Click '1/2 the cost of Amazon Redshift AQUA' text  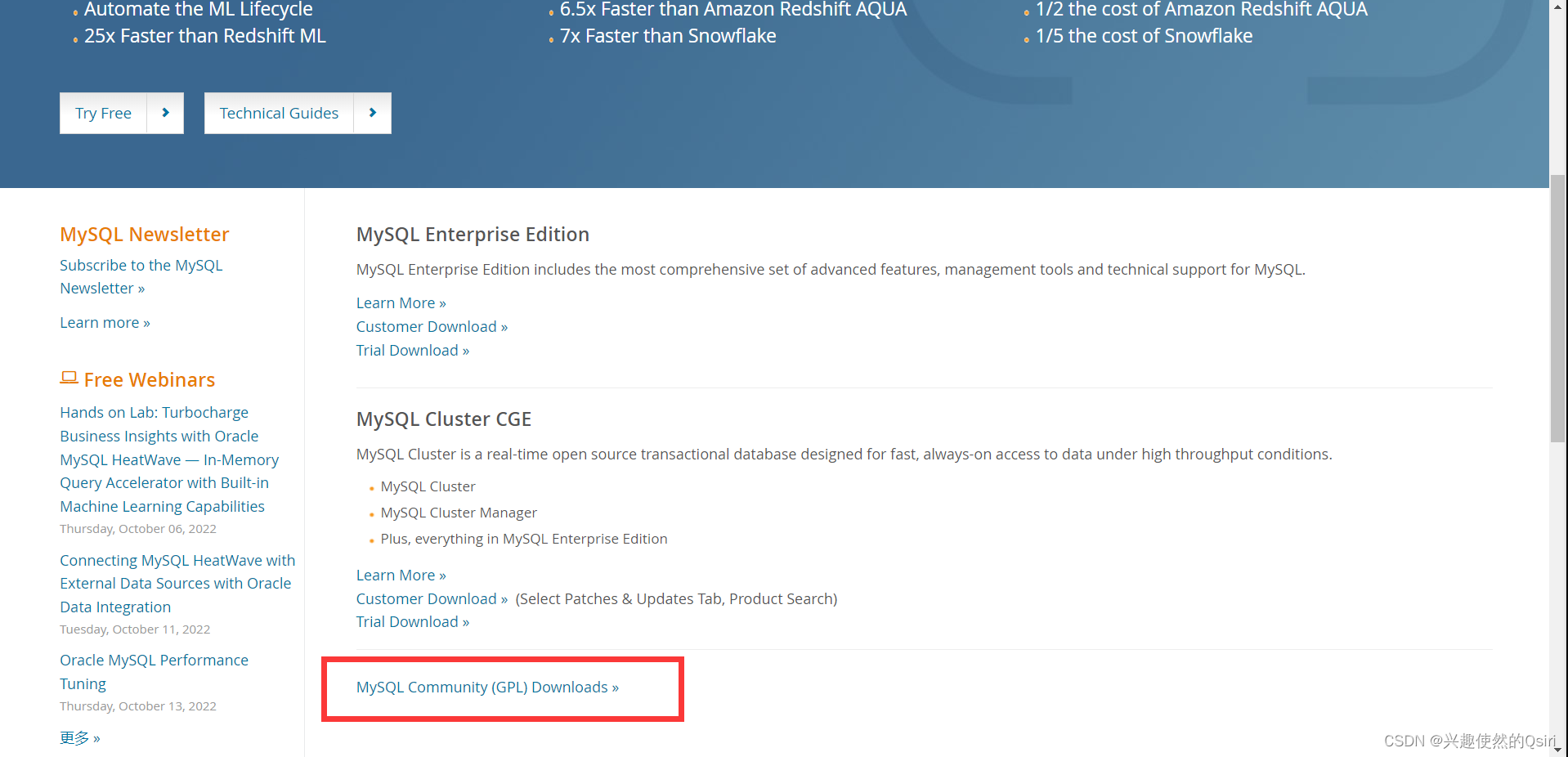tap(1201, 10)
